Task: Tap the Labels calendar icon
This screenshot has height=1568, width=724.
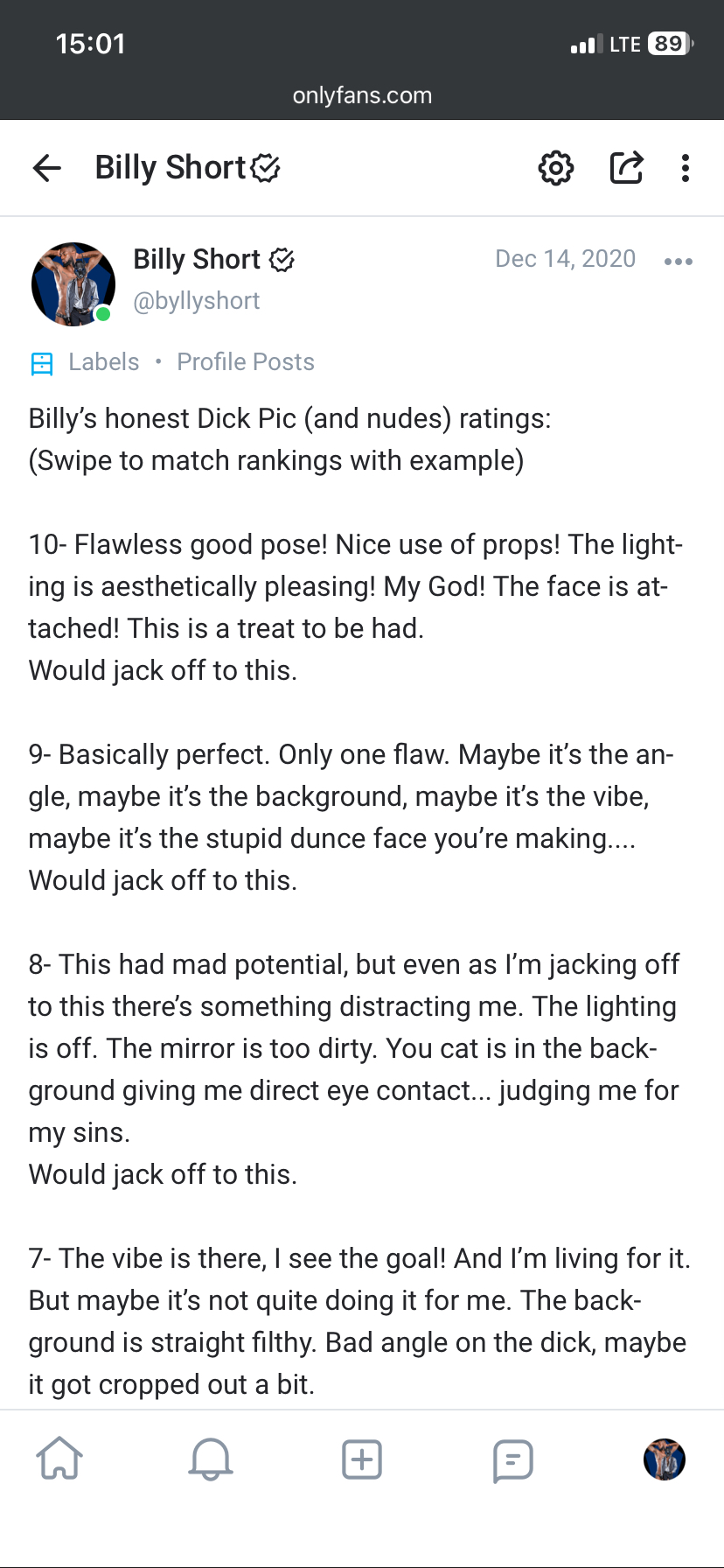Action: pyautogui.click(x=42, y=363)
